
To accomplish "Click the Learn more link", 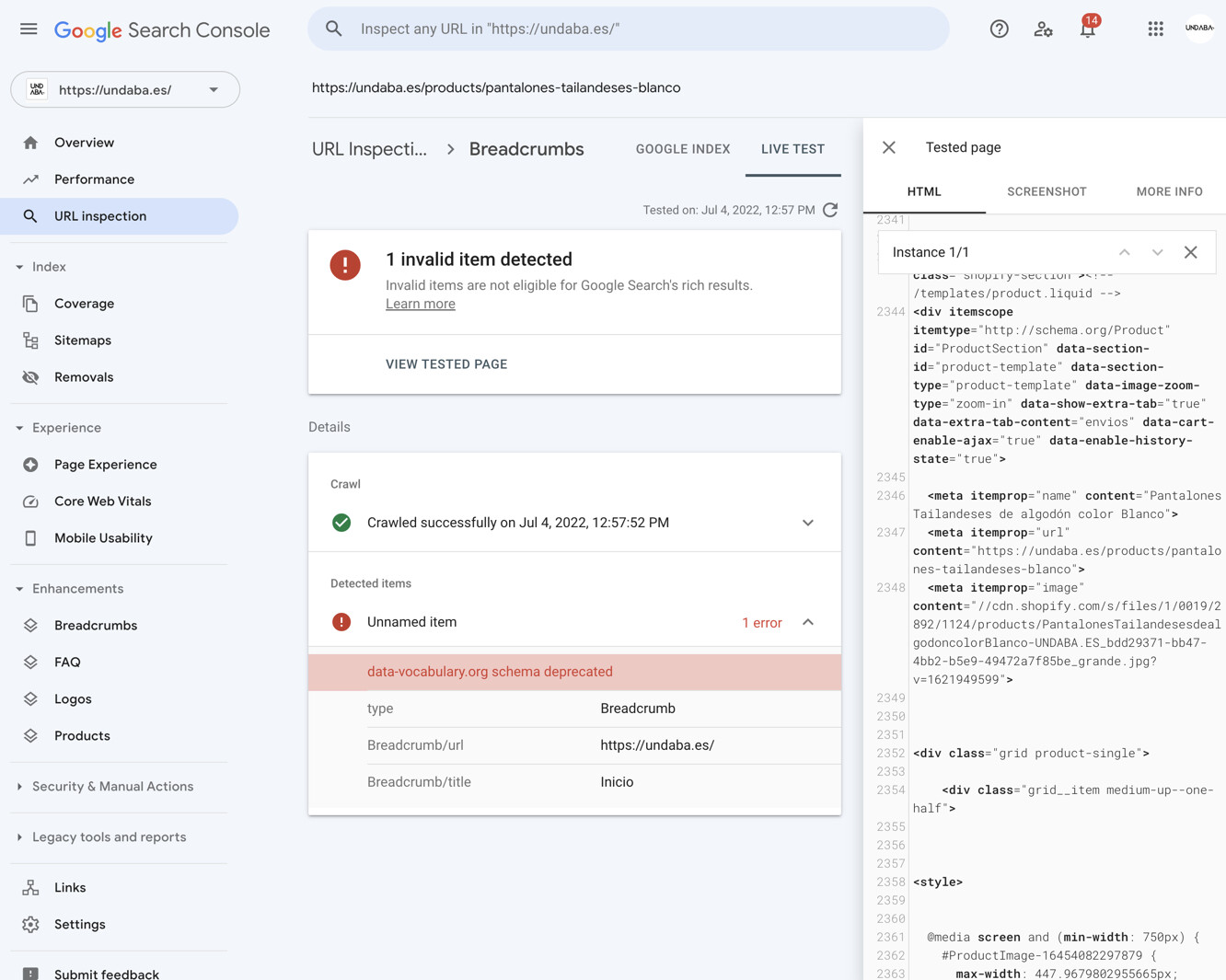I will click(420, 304).
